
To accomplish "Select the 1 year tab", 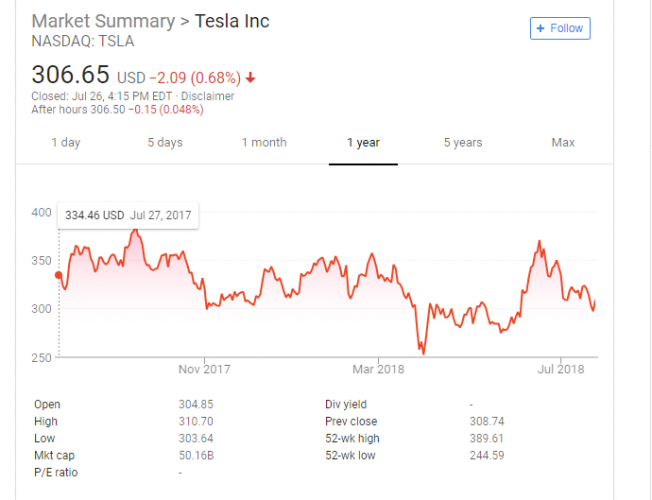I will [x=363, y=143].
